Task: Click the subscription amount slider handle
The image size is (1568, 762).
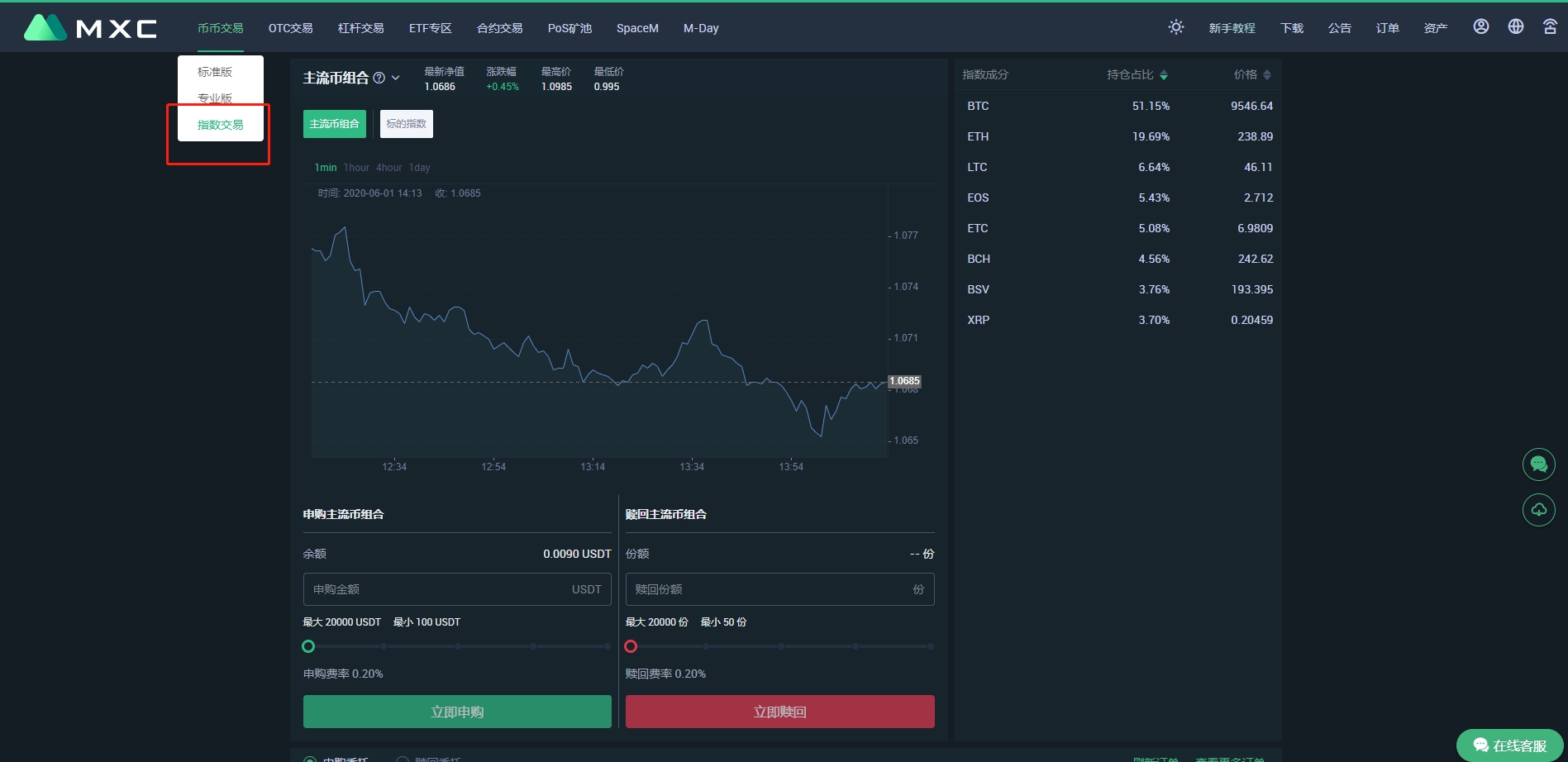Action: [308, 646]
